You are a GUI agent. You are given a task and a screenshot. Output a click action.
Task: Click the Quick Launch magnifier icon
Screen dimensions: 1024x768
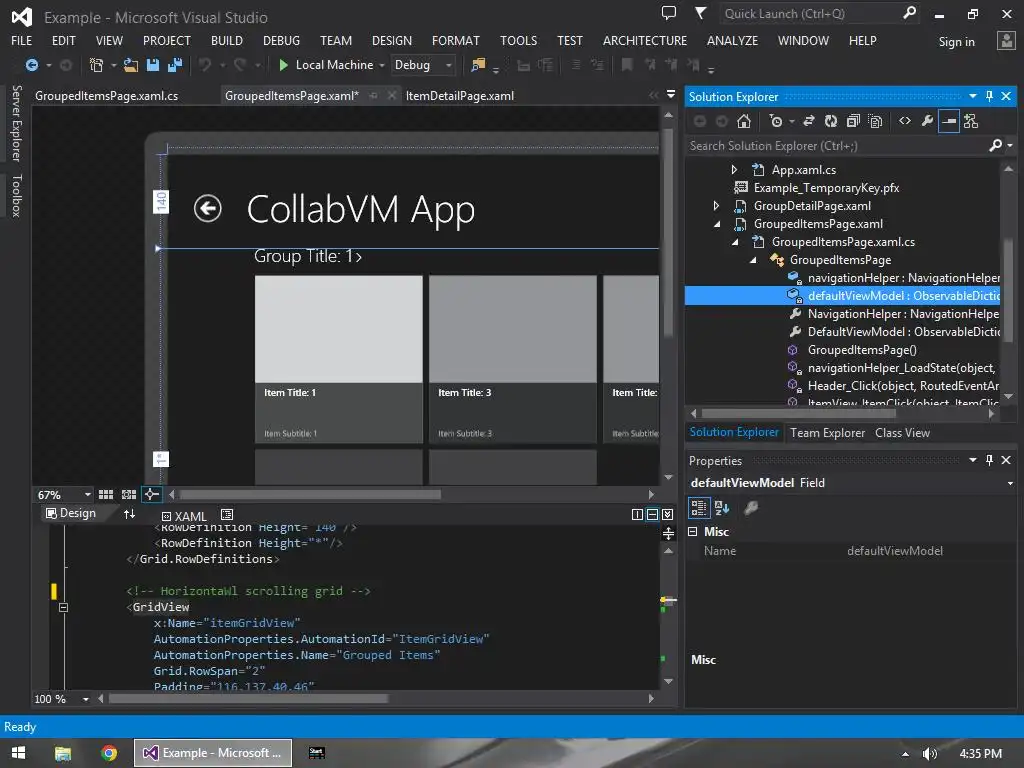[909, 12]
